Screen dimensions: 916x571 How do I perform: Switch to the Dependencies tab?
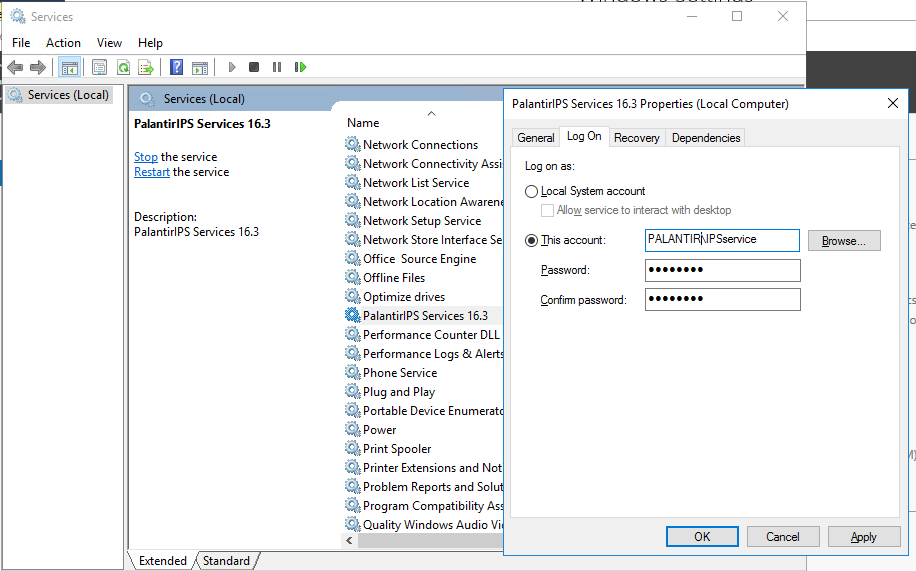[x=706, y=138]
